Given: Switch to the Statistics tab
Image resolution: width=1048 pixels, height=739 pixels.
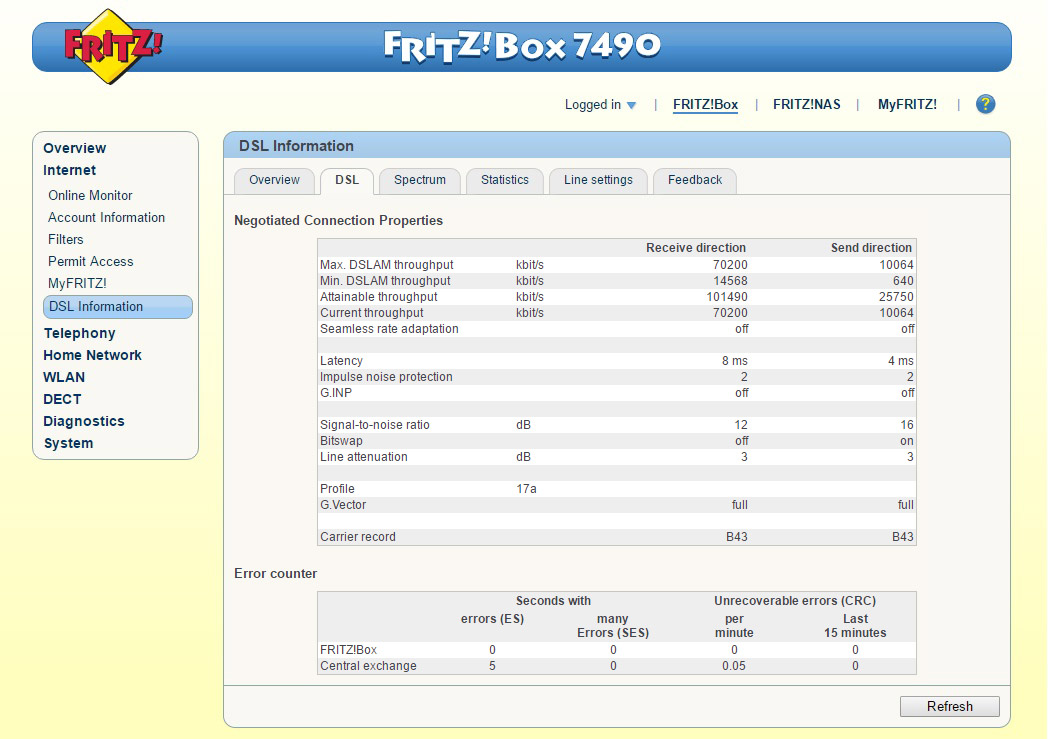Looking at the screenshot, I should click(504, 180).
